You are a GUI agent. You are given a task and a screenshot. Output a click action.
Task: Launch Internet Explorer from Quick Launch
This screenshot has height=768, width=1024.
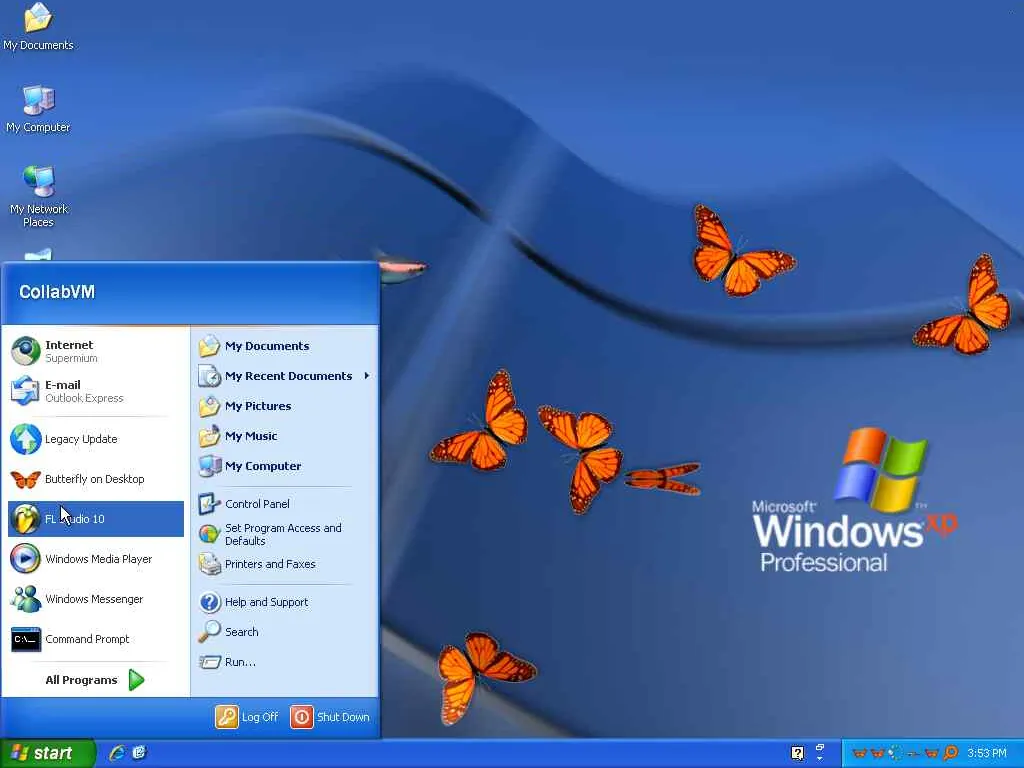[x=117, y=753]
